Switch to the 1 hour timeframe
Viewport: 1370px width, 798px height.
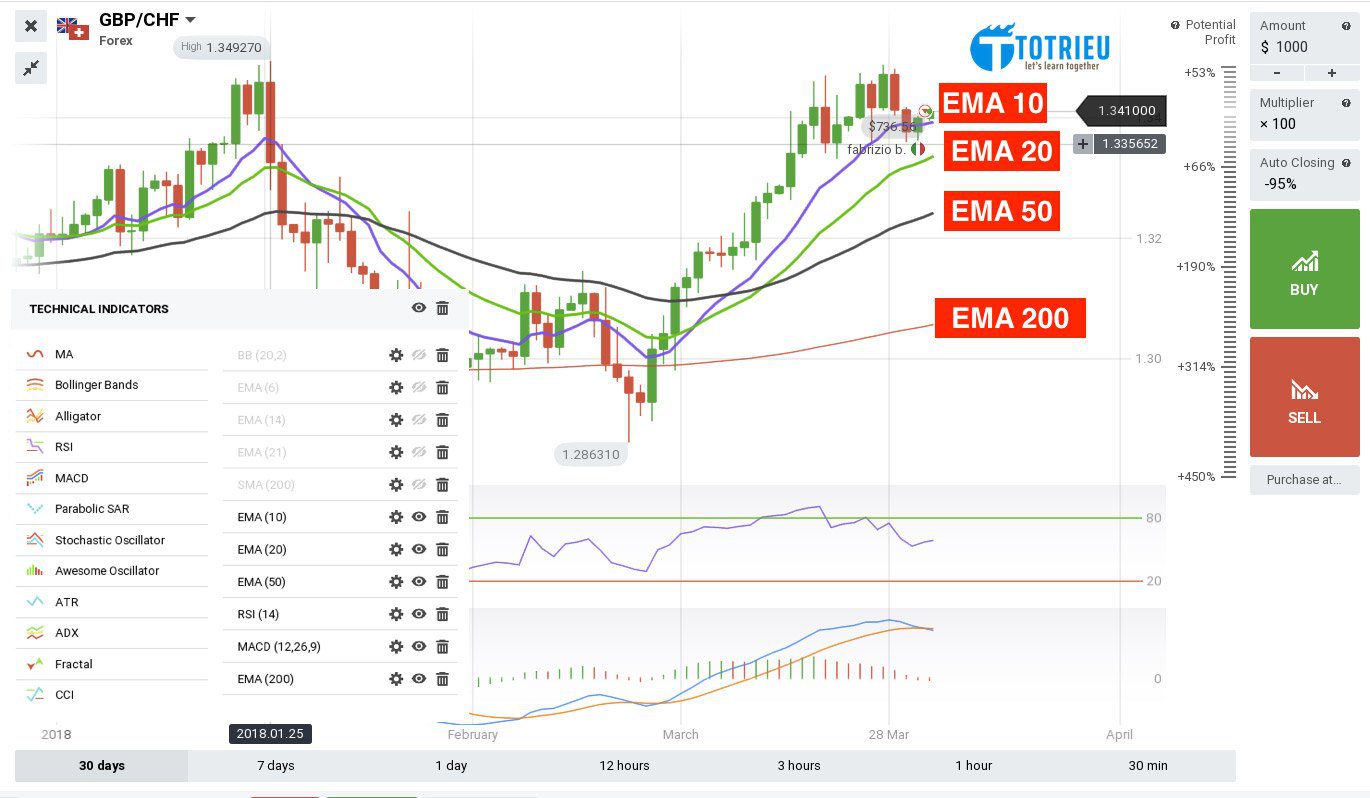pos(973,766)
